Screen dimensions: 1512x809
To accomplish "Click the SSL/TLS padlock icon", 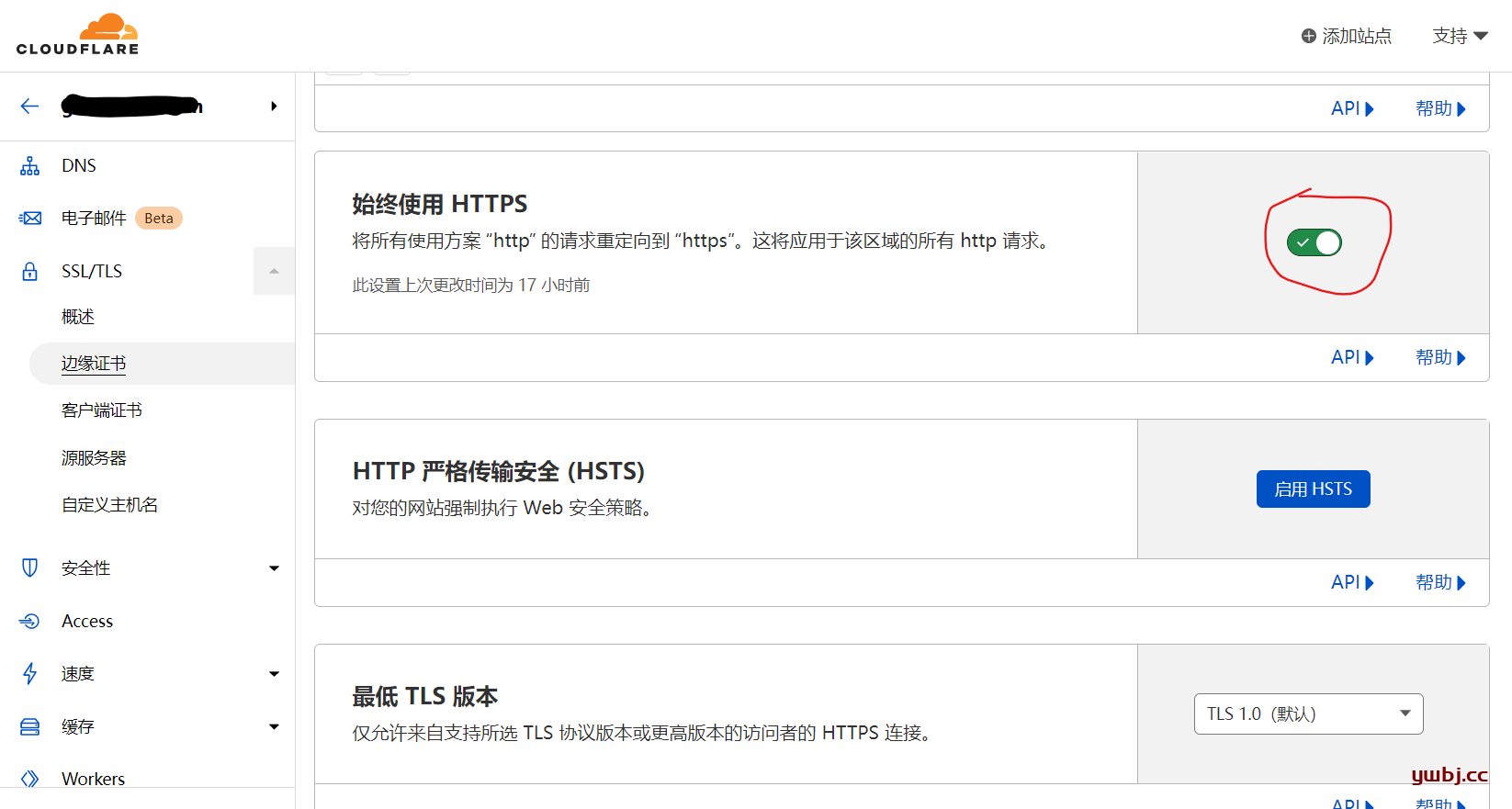I will pos(30,272).
